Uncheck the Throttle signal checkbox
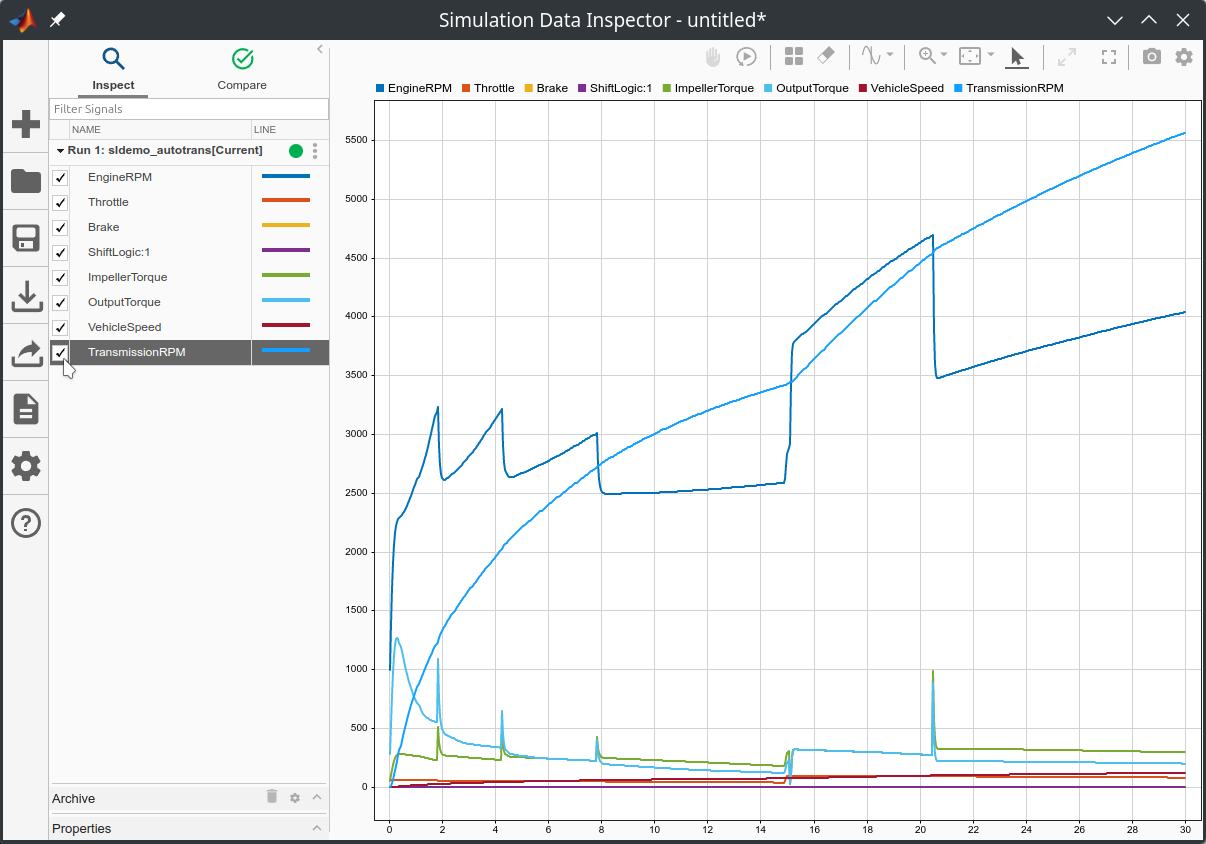Image resolution: width=1206 pixels, height=844 pixels. [x=60, y=202]
